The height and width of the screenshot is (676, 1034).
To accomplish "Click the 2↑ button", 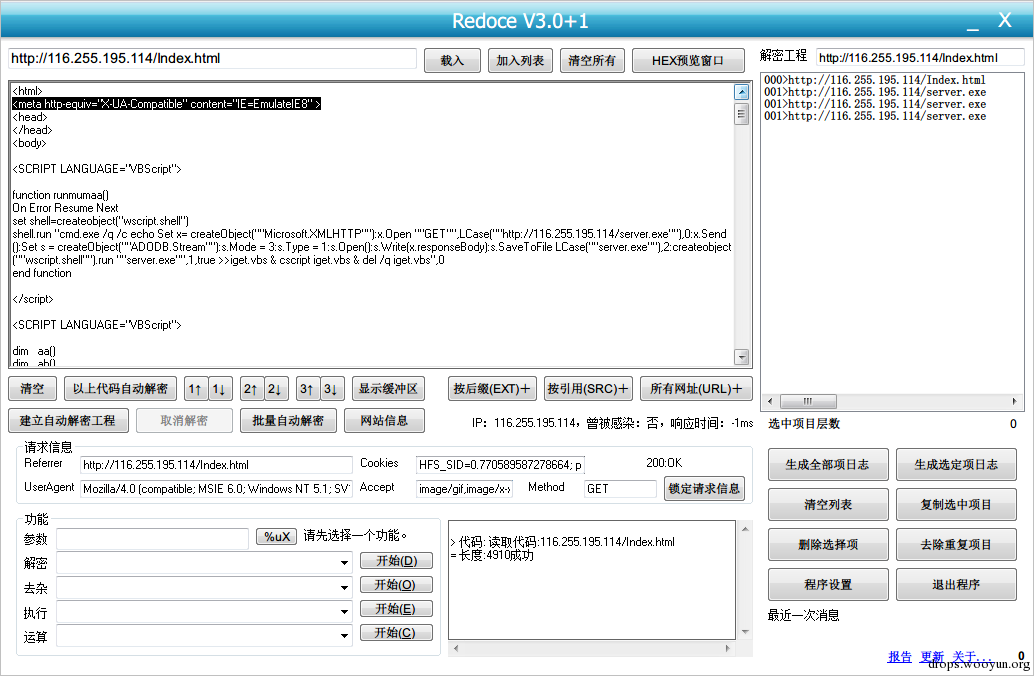I will coord(251,388).
